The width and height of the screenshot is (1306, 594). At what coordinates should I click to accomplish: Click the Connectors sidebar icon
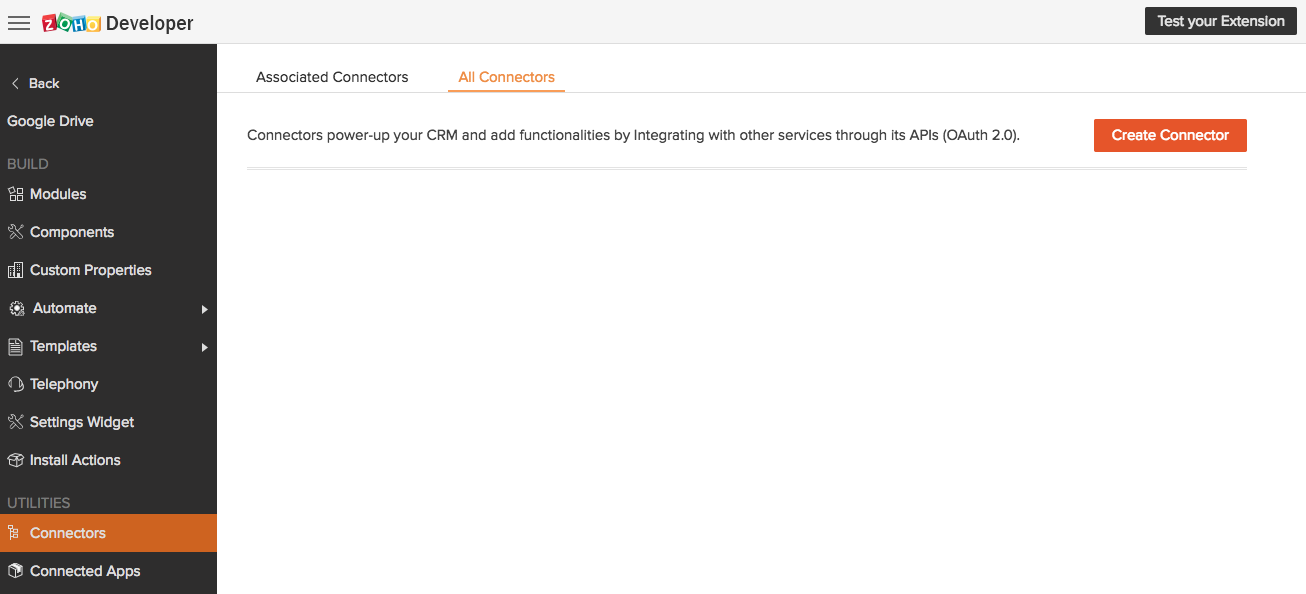pos(14,533)
